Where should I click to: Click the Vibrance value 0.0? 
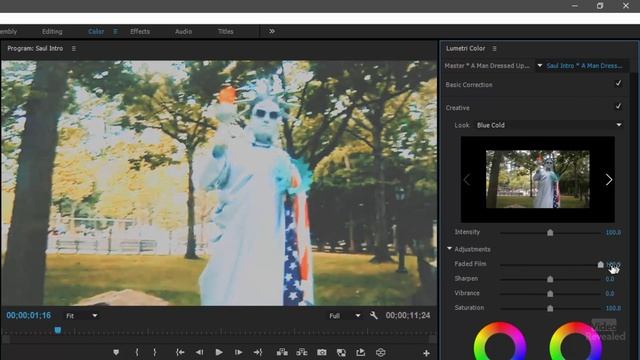coord(609,293)
